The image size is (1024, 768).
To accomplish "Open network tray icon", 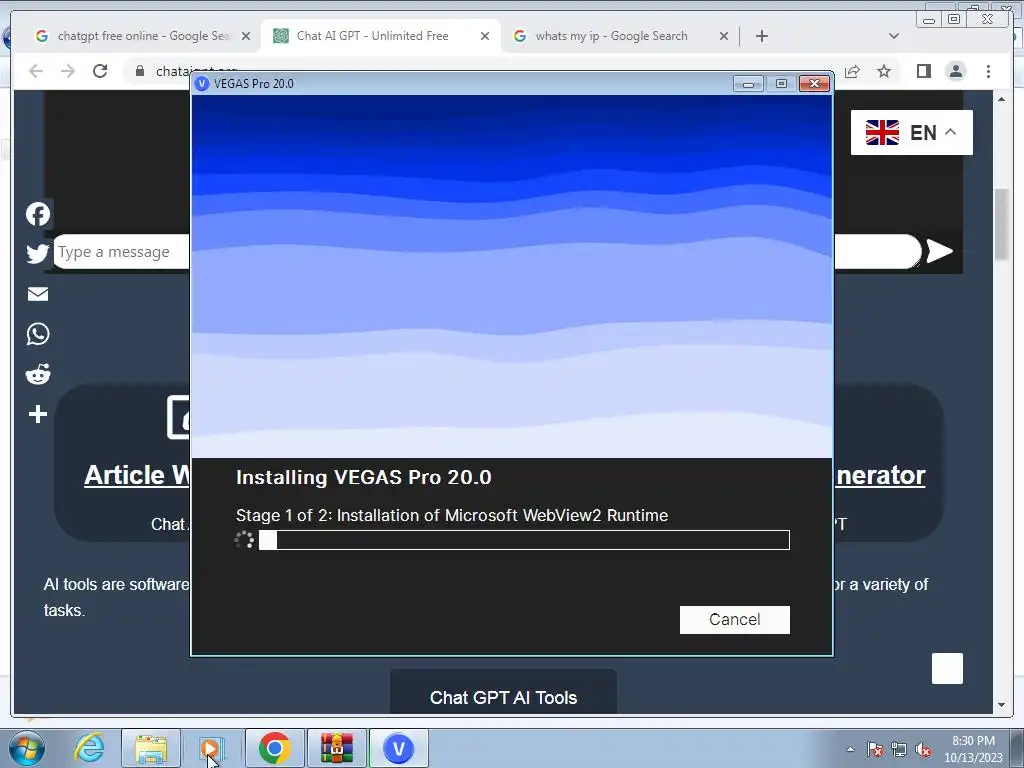I will click(x=899, y=749).
